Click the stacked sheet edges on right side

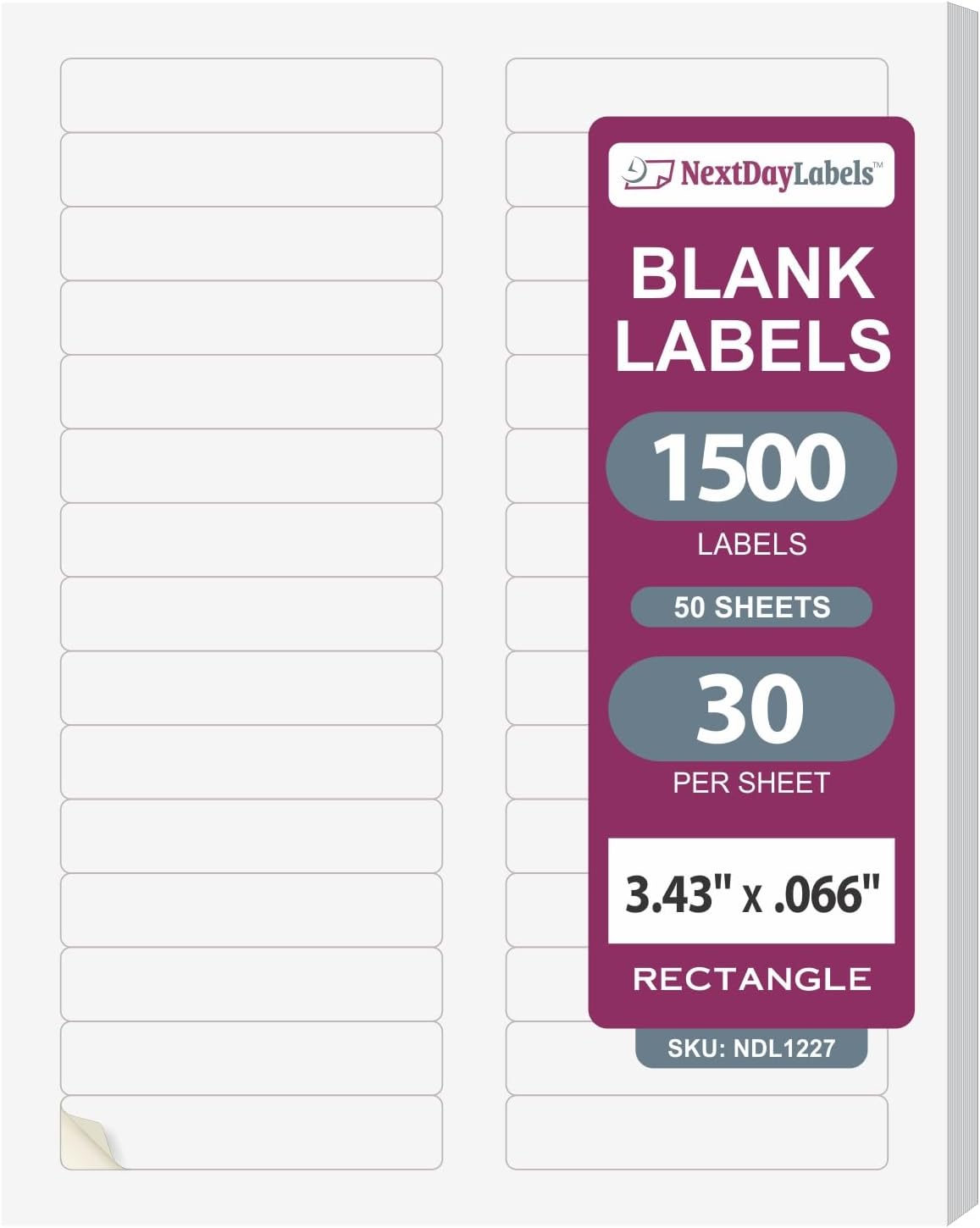961,614
